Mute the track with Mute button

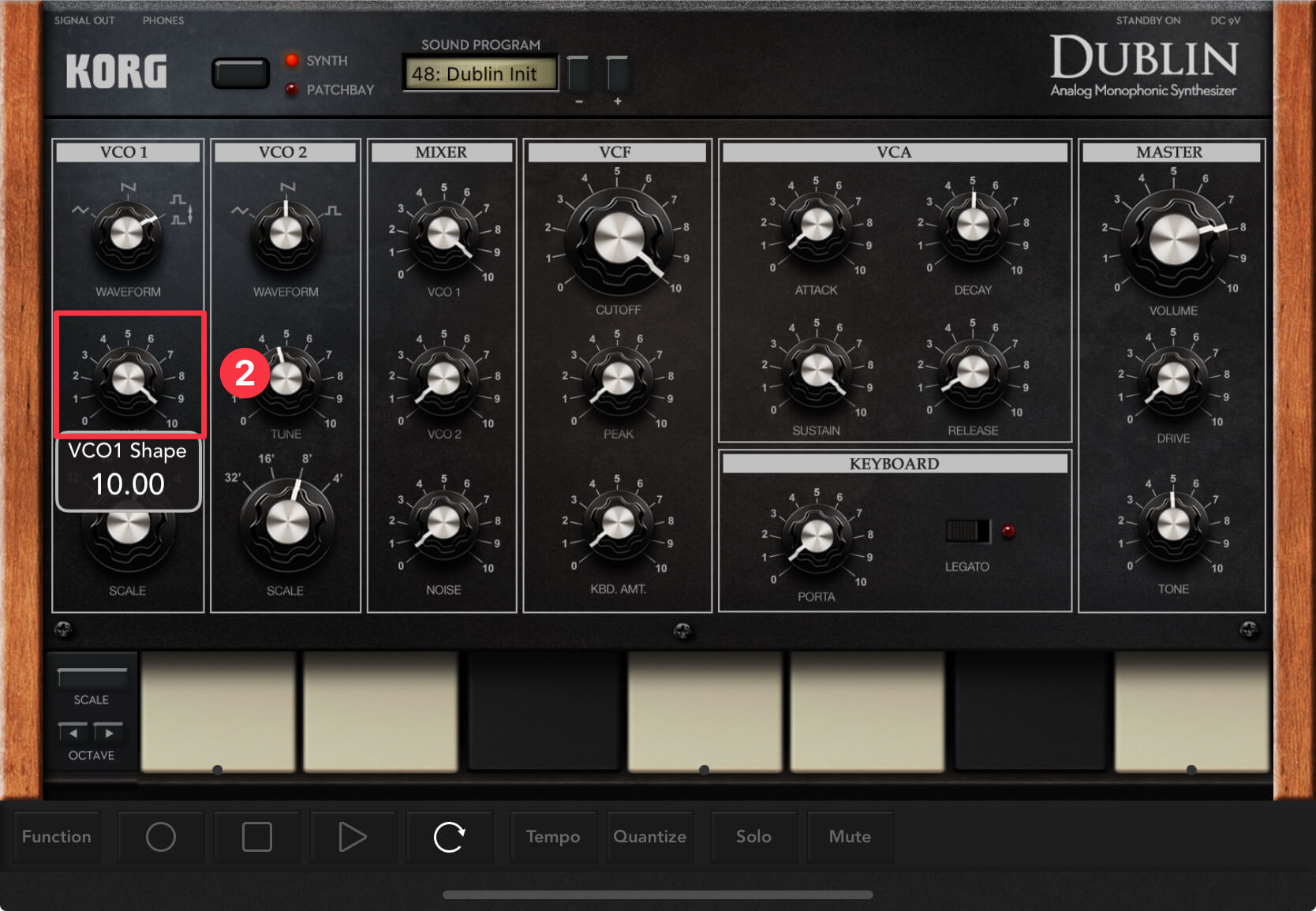pyautogui.click(x=850, y=837)
